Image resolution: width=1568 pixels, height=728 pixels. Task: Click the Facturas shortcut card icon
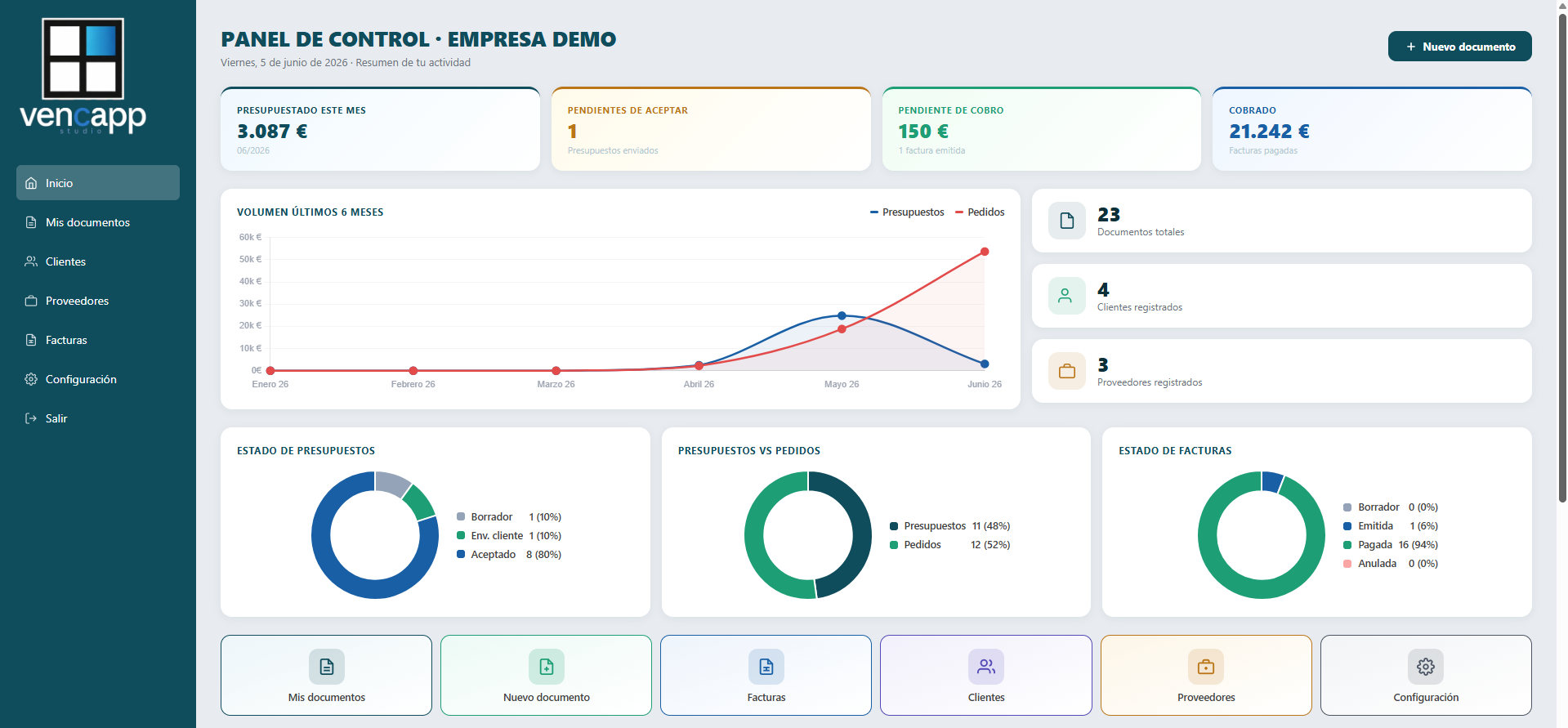tap(766, 667)
